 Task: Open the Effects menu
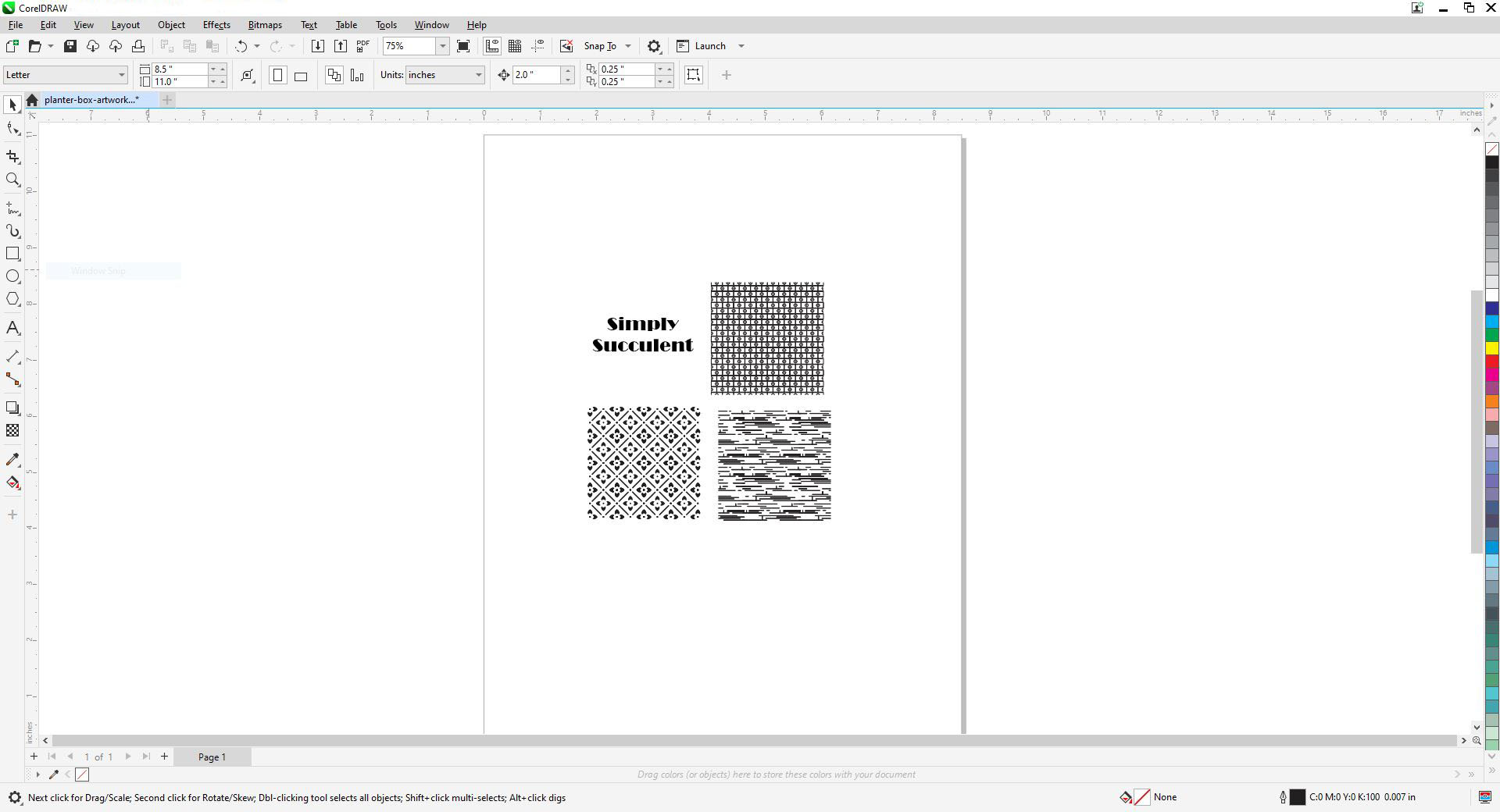pyautogui.click(x=216, y=25)
